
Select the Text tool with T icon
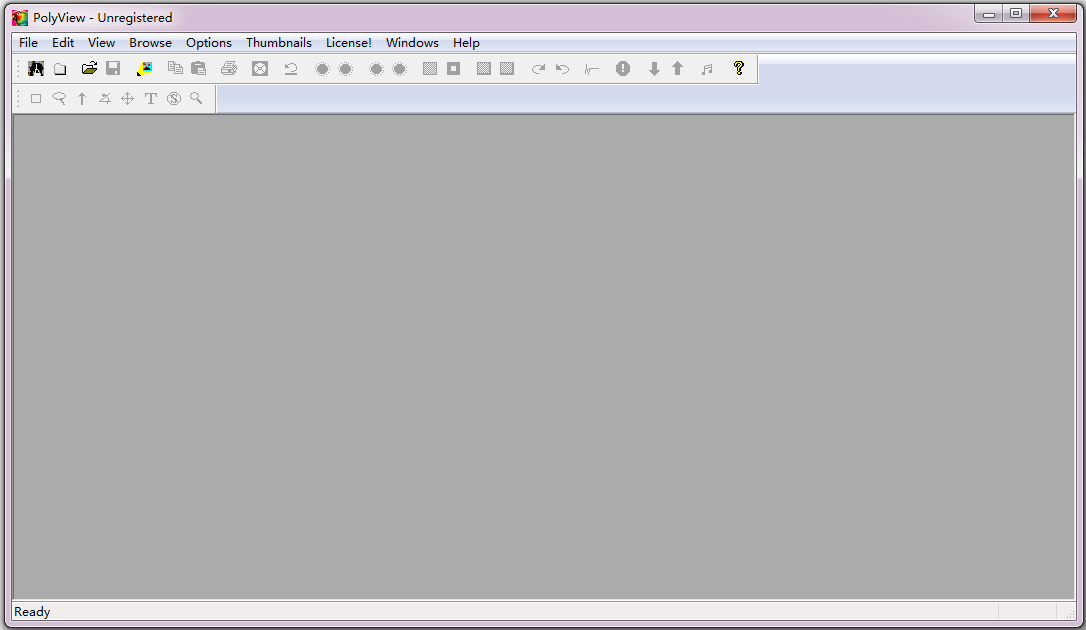pyautogui.click(x=150, y=98)
